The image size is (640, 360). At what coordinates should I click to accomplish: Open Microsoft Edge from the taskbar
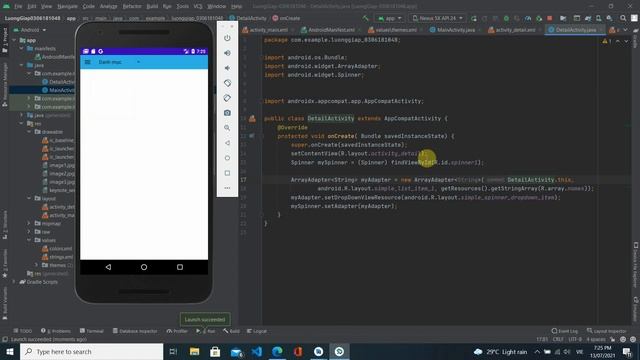click(x=277, y=352)
